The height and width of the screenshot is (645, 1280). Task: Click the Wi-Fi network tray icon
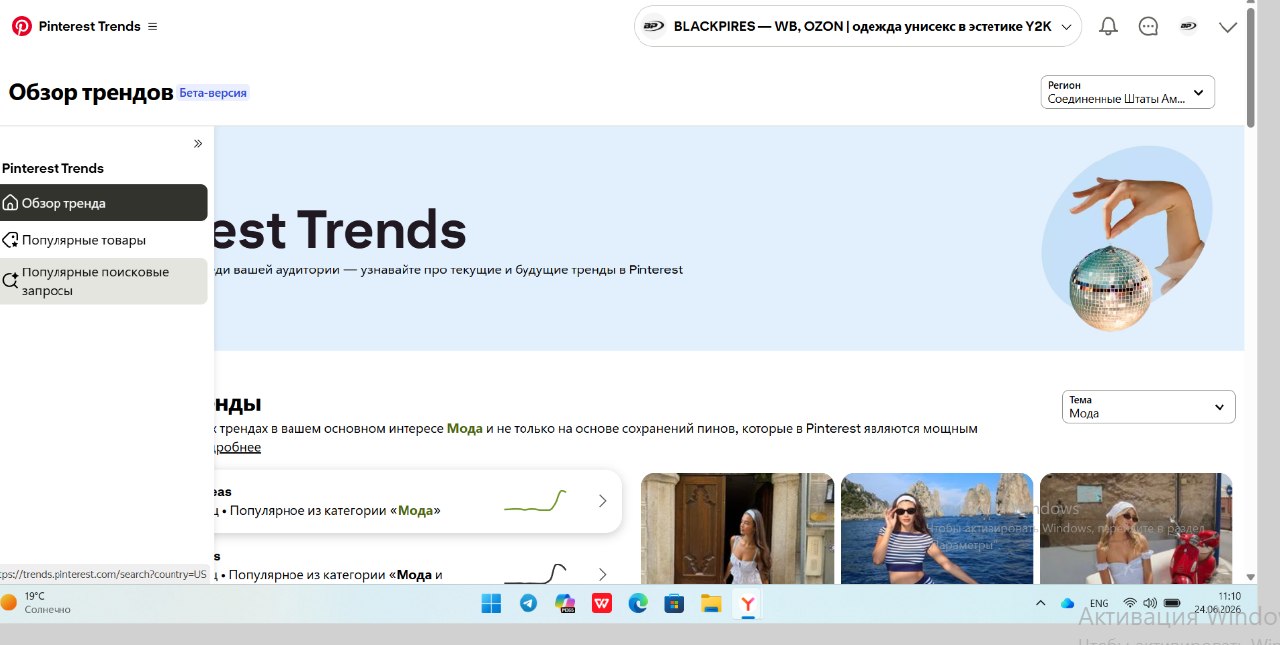pyautogui.click(x=1130, y=603)
